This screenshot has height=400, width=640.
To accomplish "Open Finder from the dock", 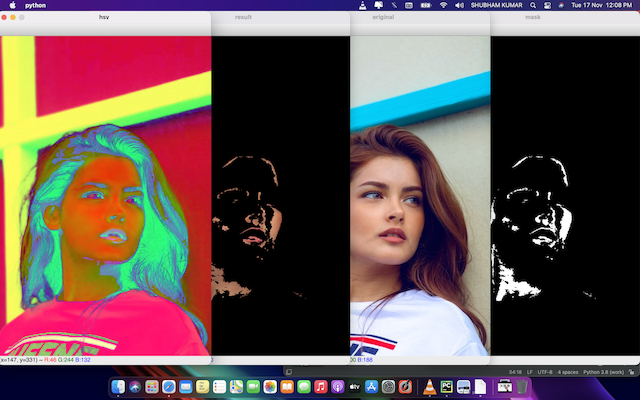I will pyautogui.click(x=118, y=386).
